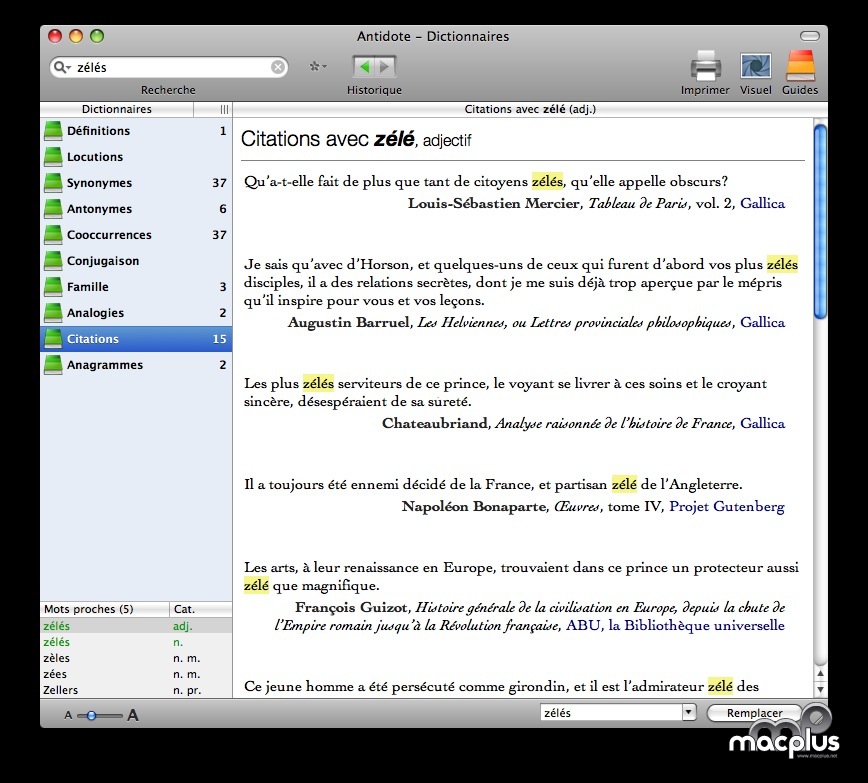Click the blue vertical scrollbar thumb
The width and height of the screenshot is (868, 783).
pos(820,221)
